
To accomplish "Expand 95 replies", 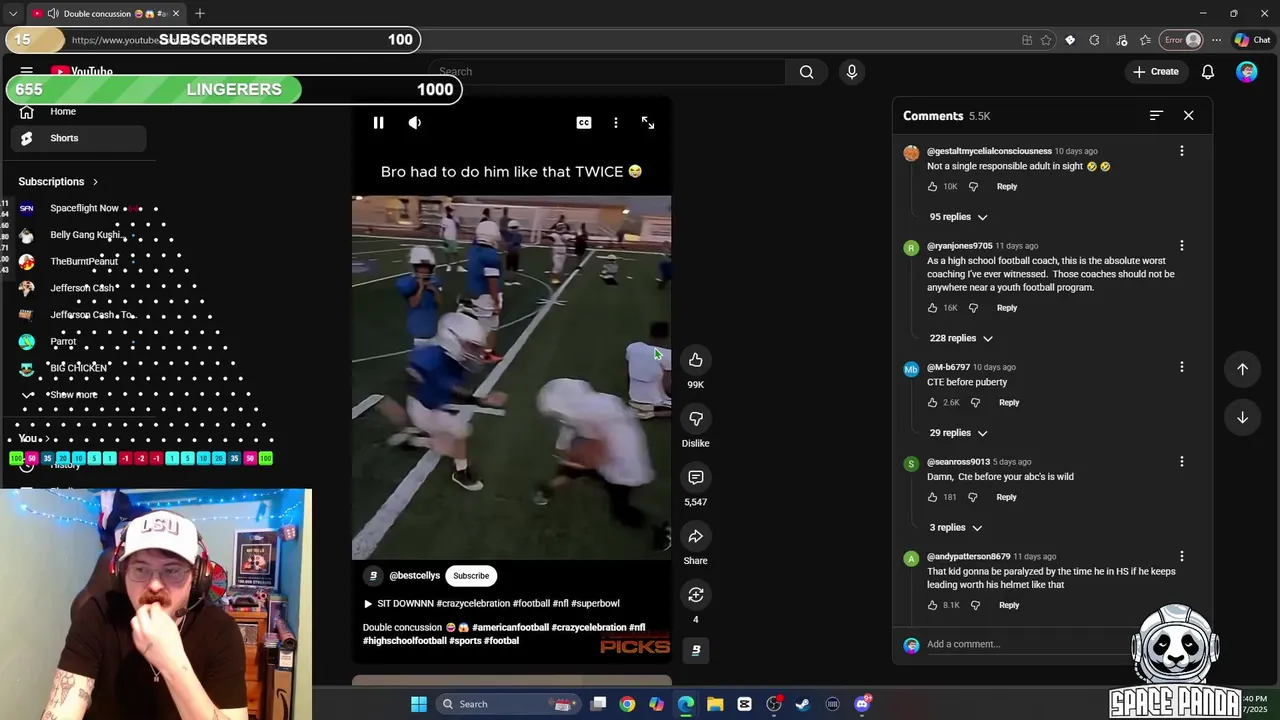I will 958,217.
